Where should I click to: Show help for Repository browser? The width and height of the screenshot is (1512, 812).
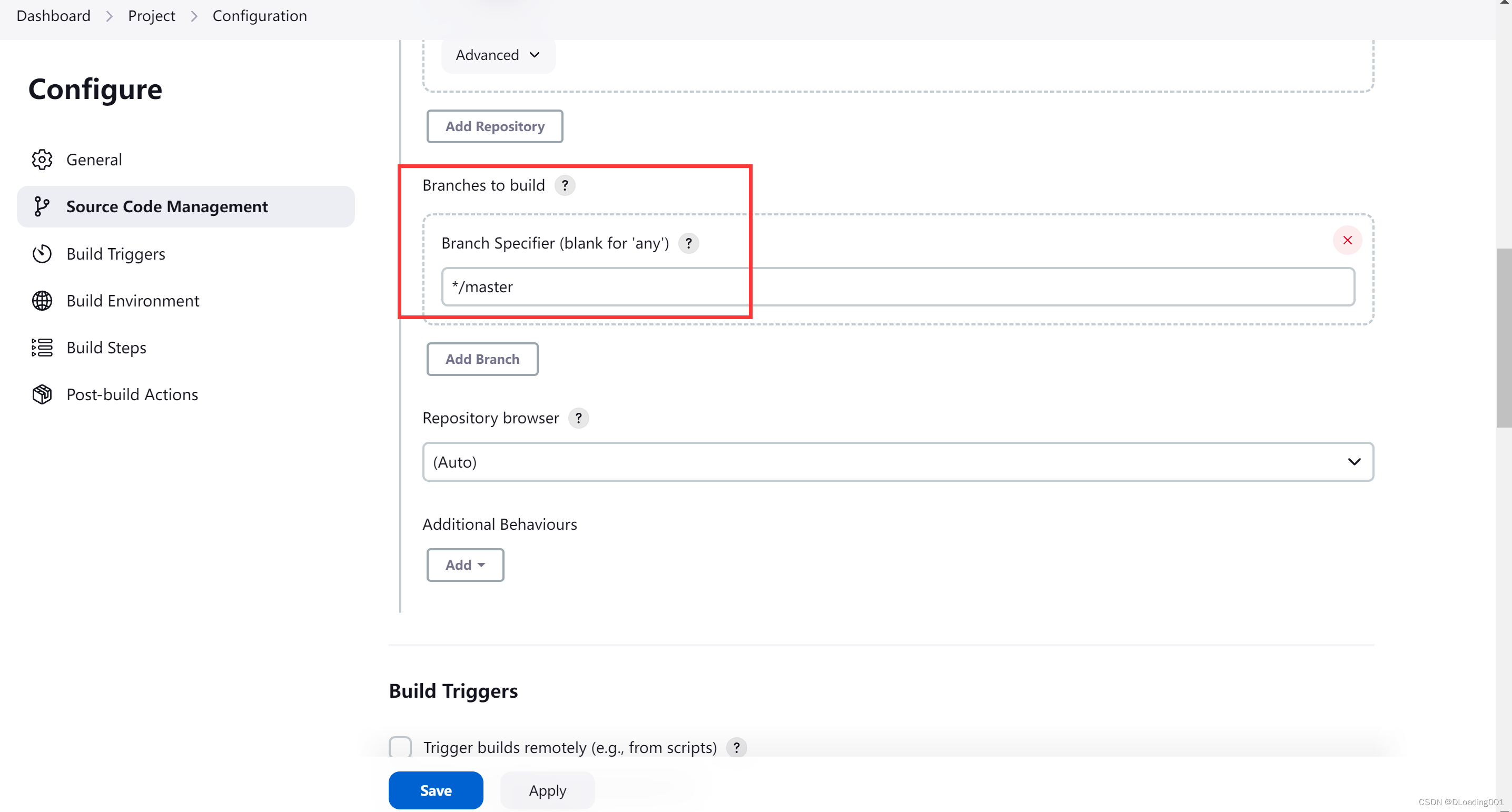coord(579,418)
